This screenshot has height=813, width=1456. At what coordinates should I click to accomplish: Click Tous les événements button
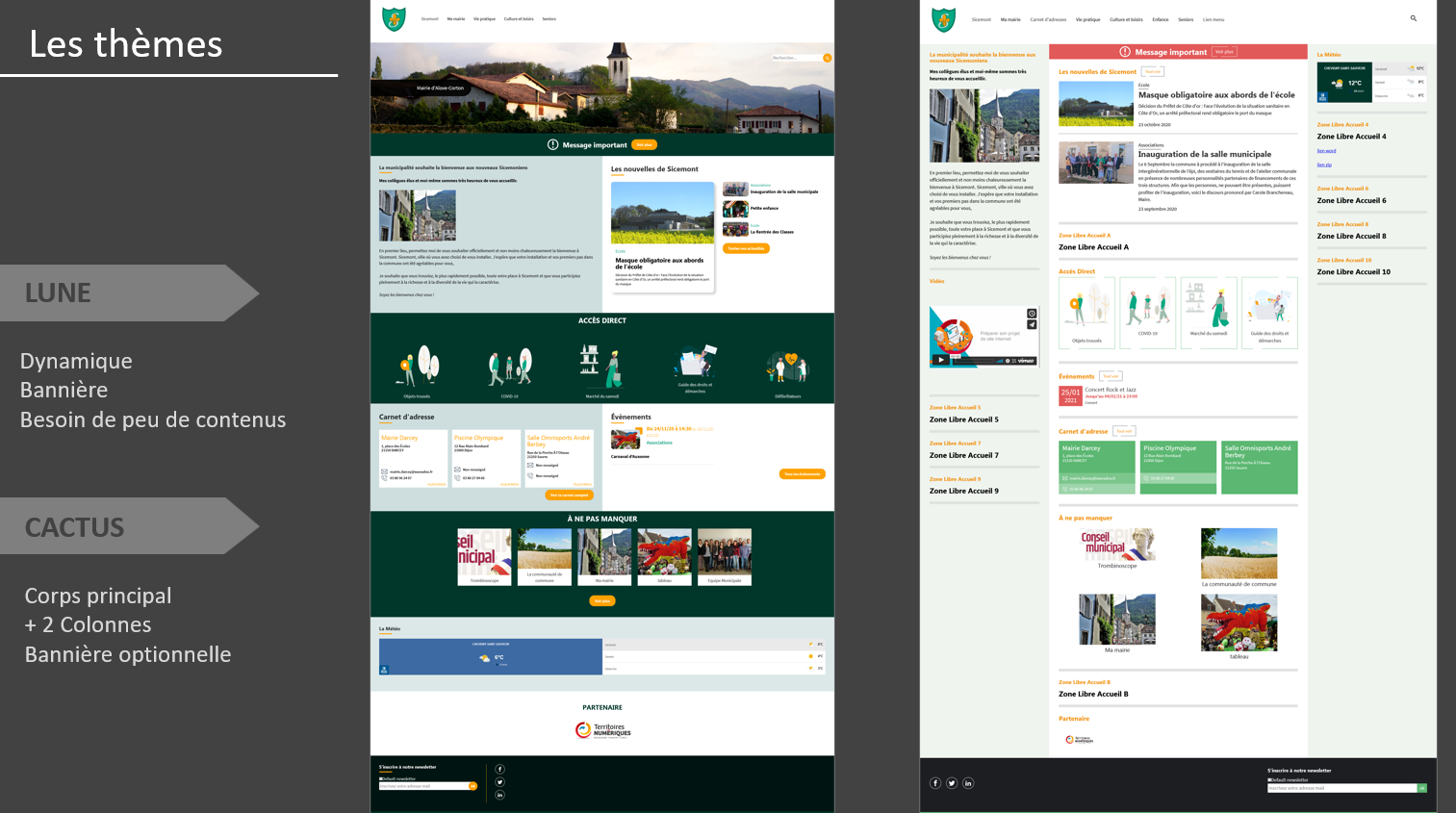point(802,473)
